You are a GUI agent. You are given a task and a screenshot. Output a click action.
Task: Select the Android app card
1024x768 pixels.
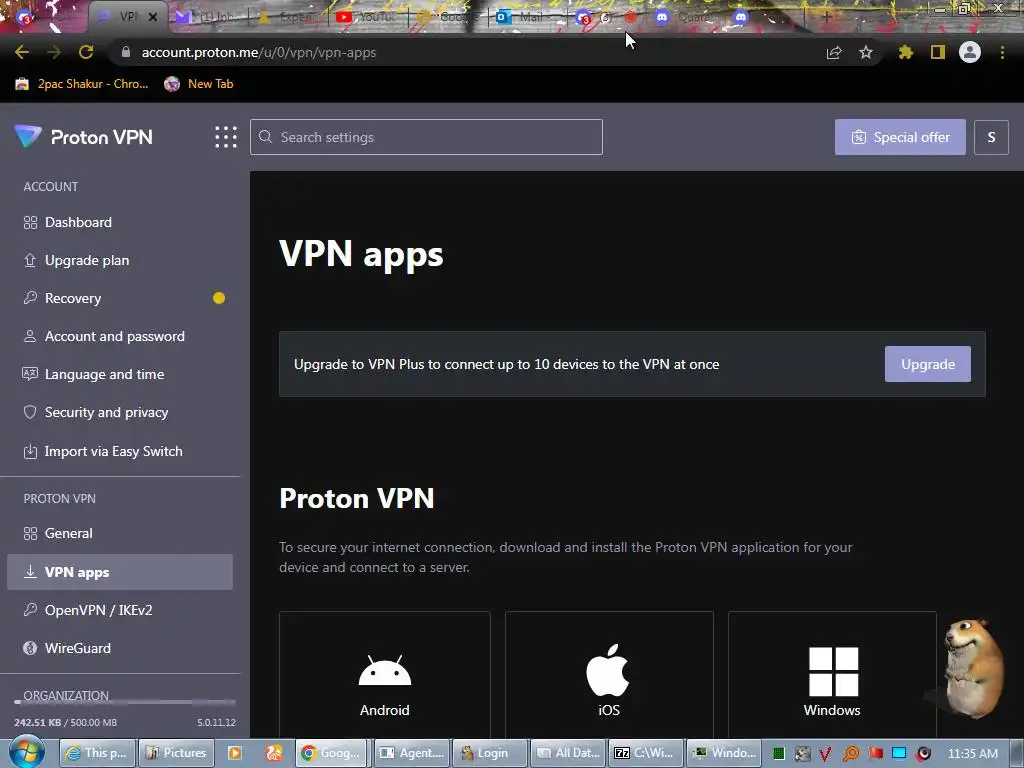[x=385, y=675]
